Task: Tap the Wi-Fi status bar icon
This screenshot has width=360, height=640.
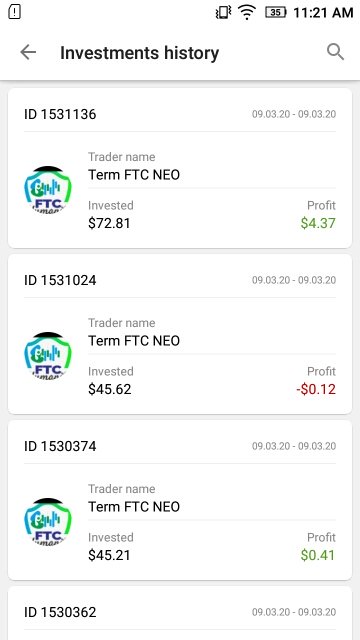Action: pos(247,12)
